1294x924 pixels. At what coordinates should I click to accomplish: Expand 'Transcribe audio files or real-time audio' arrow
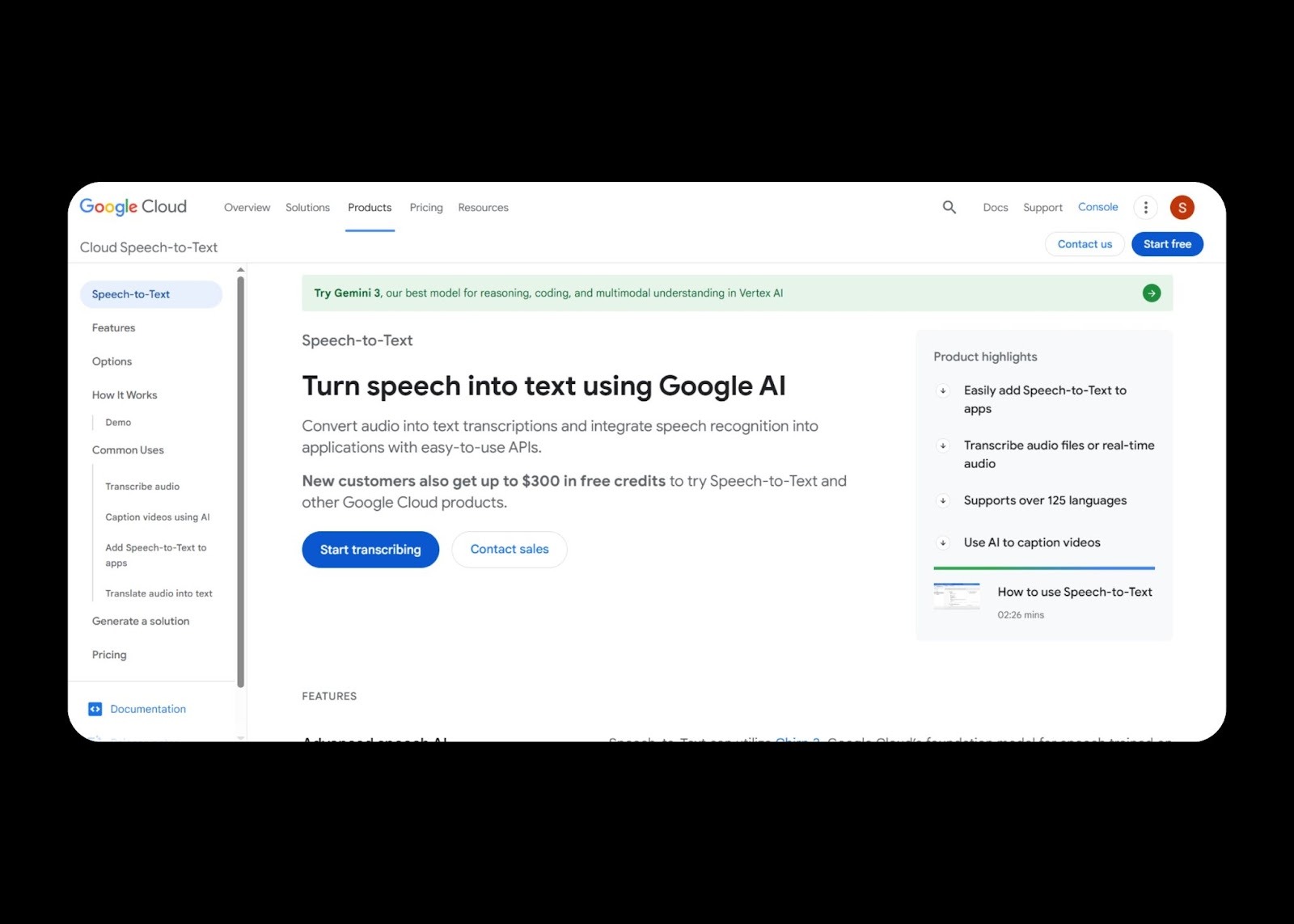coord(943,445)
